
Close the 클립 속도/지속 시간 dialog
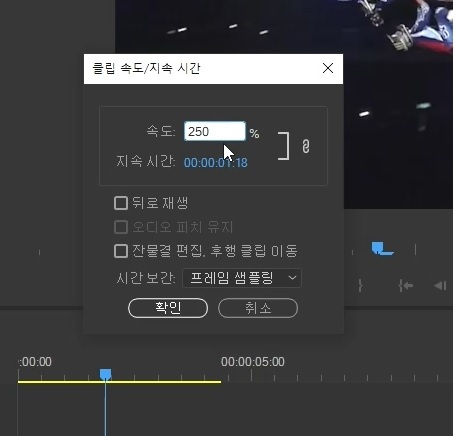(328, 68)
